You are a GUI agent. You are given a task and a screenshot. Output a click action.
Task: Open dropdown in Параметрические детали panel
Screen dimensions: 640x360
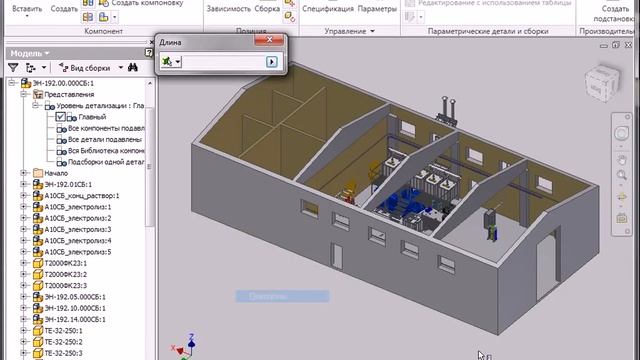[x=420, y=17]
